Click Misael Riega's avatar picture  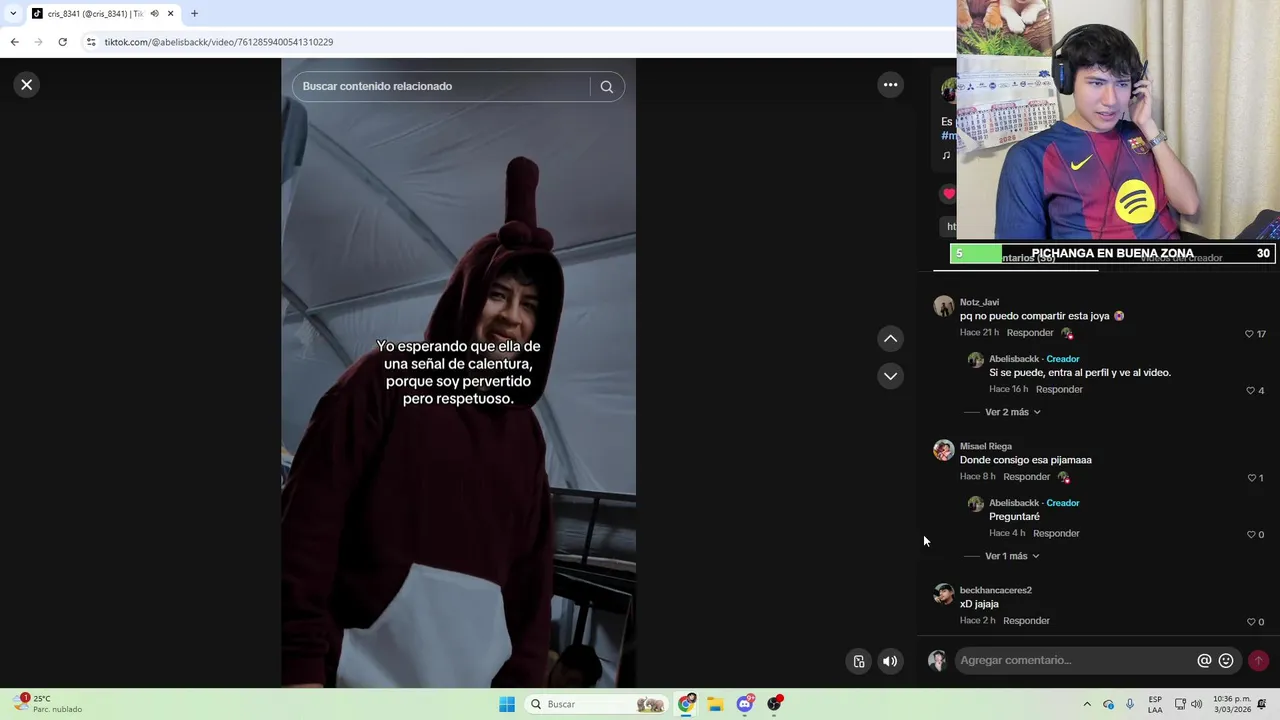[x=944, y=450]
